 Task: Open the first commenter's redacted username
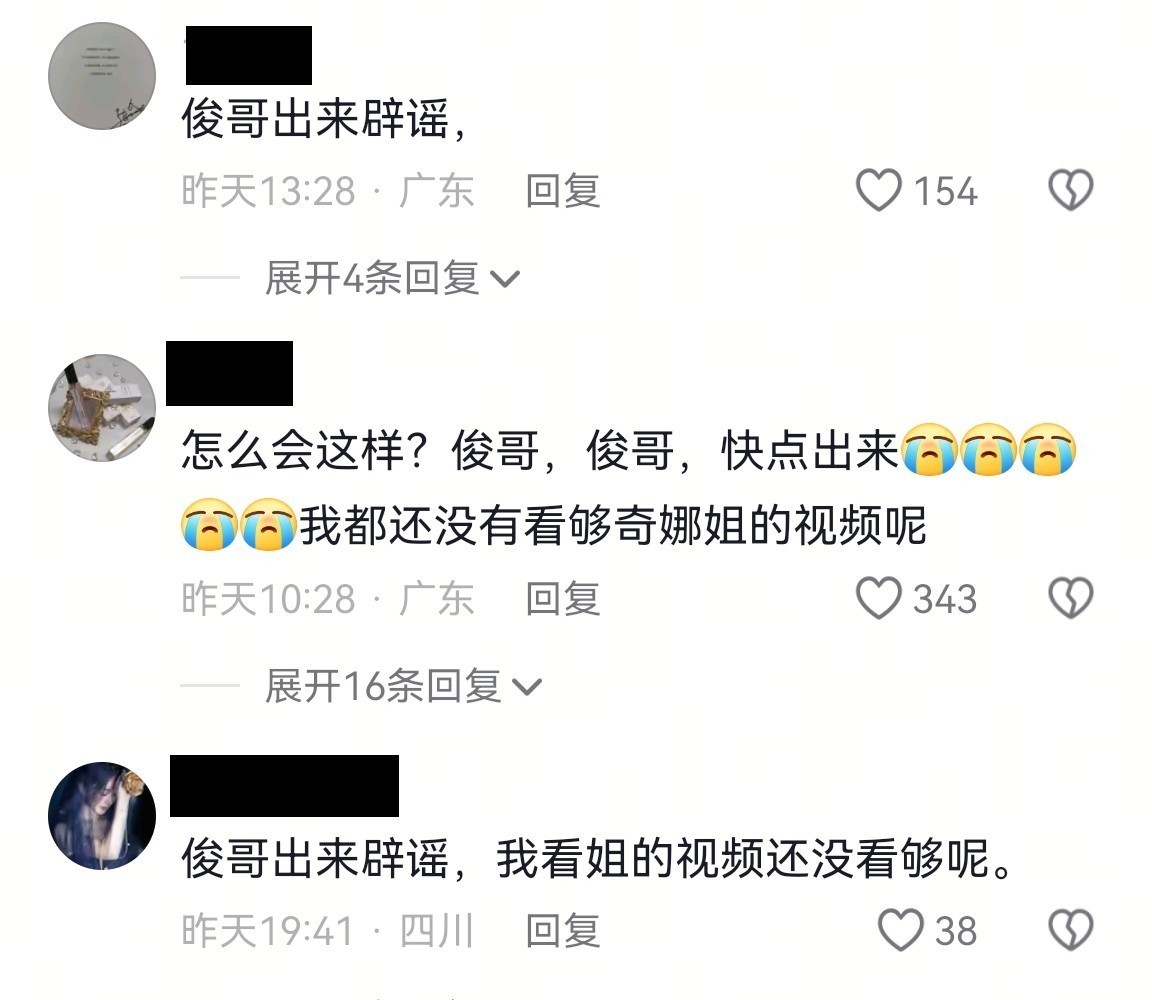249,55
